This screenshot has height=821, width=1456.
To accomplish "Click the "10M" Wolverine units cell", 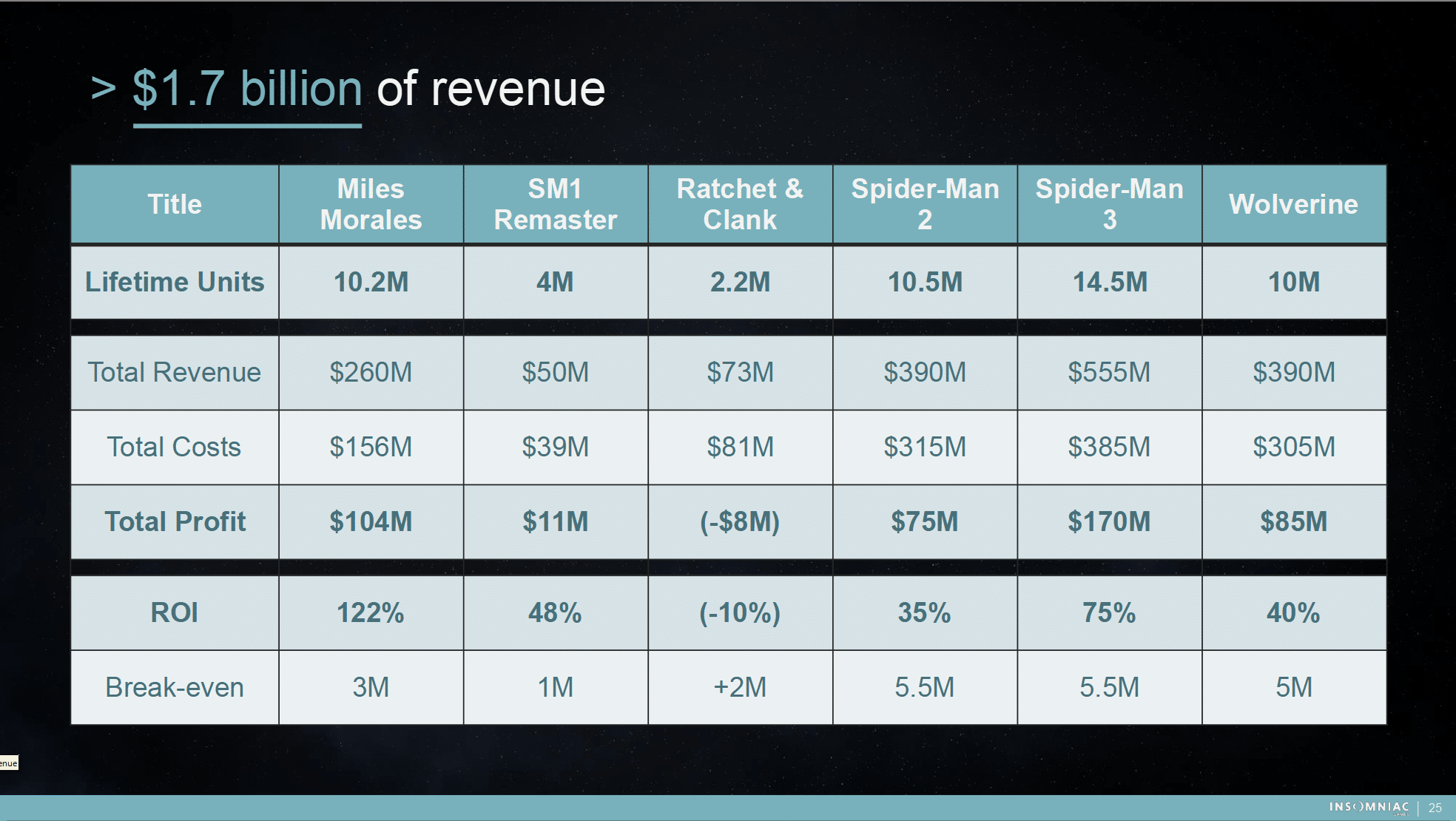I will pyautogui.click(x=1294, y=282).
